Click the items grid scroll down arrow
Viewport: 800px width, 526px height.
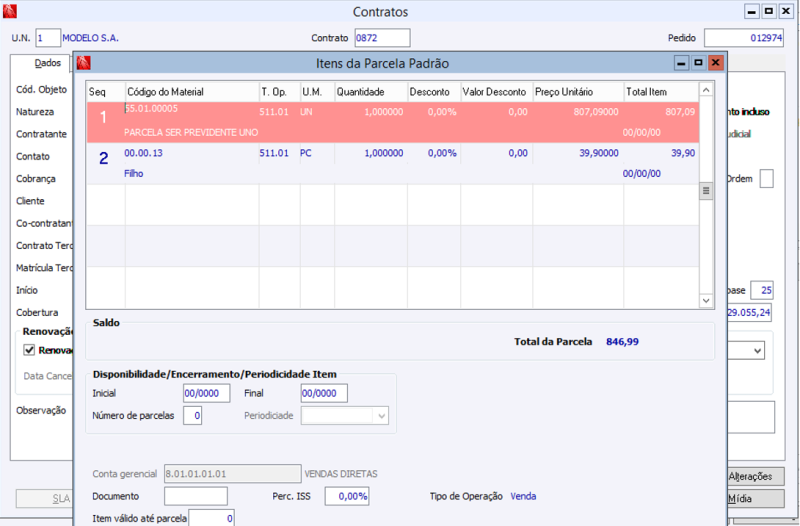point(706,300)
